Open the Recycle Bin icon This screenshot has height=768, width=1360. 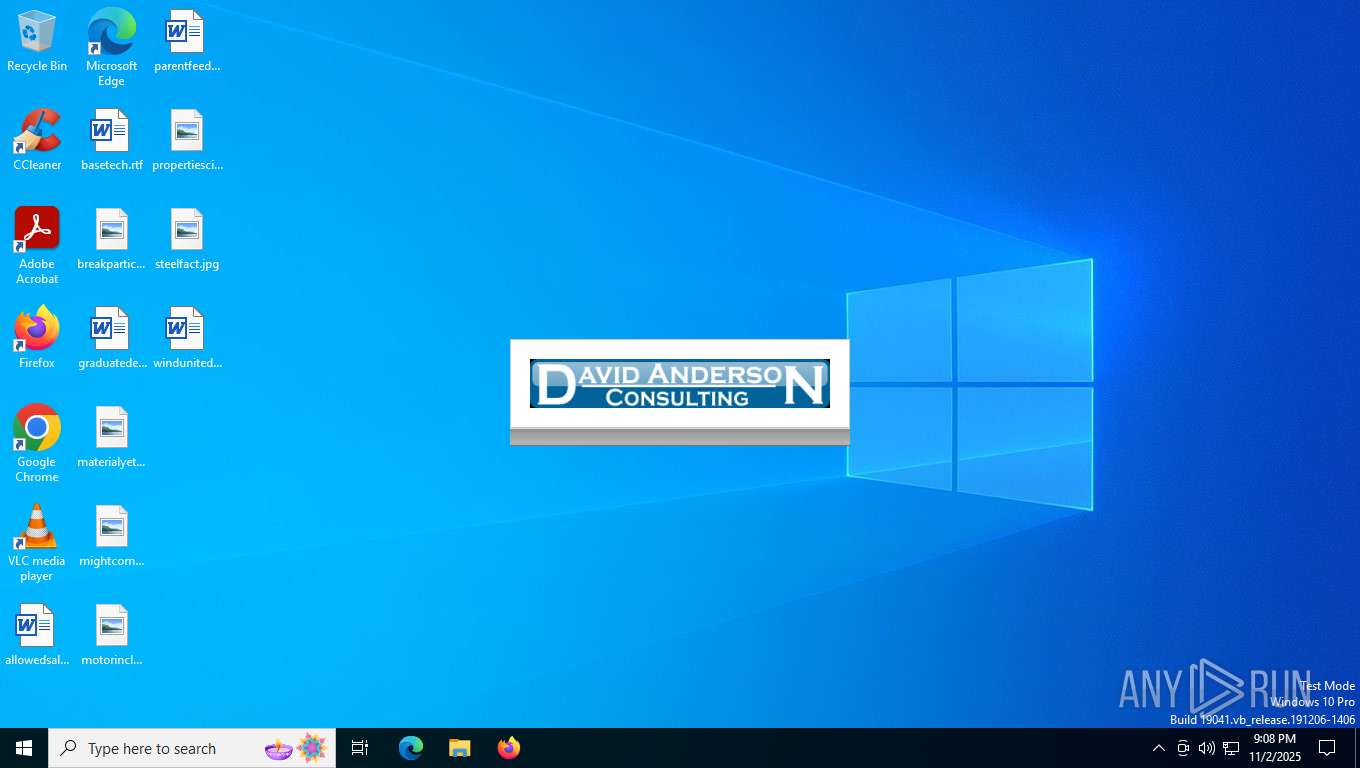pyautogui.click(x=37, y=41)
